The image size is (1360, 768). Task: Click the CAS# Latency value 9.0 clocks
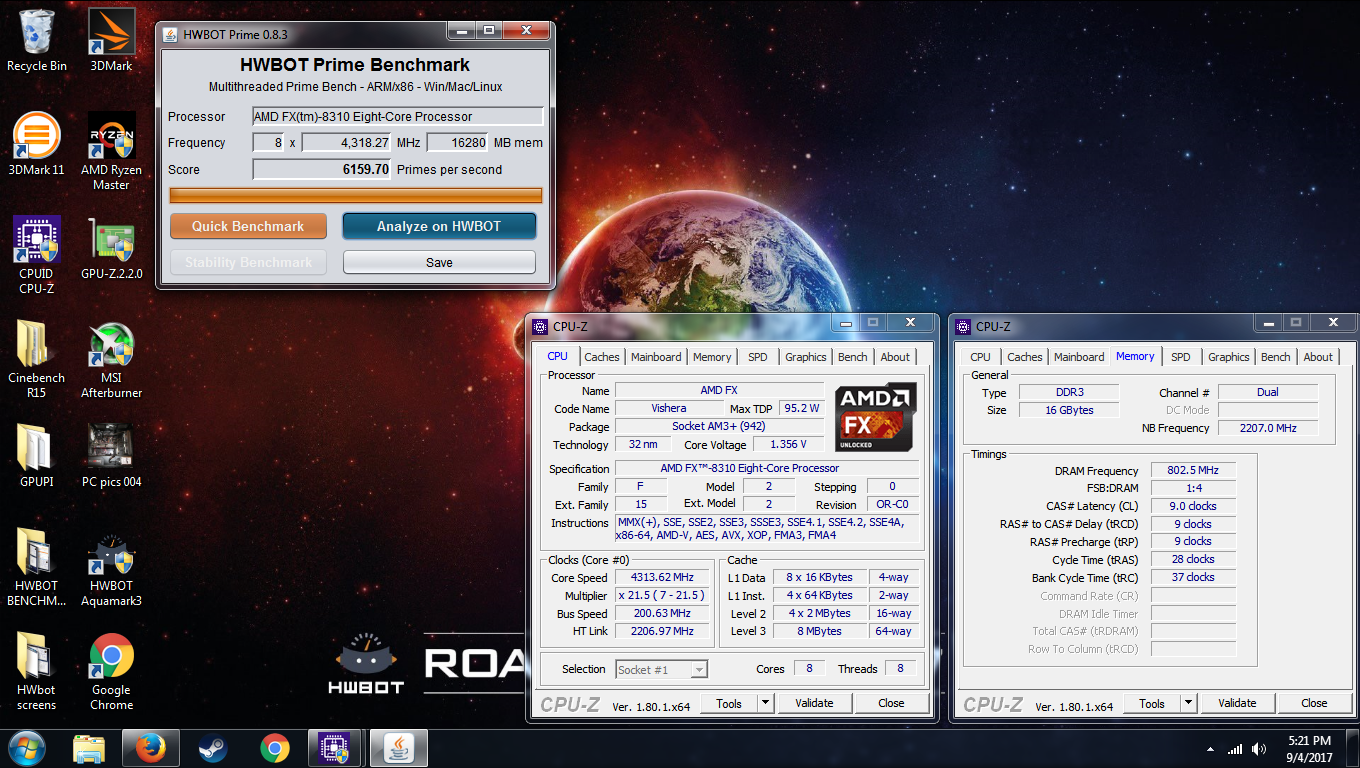coord(1193,506)
